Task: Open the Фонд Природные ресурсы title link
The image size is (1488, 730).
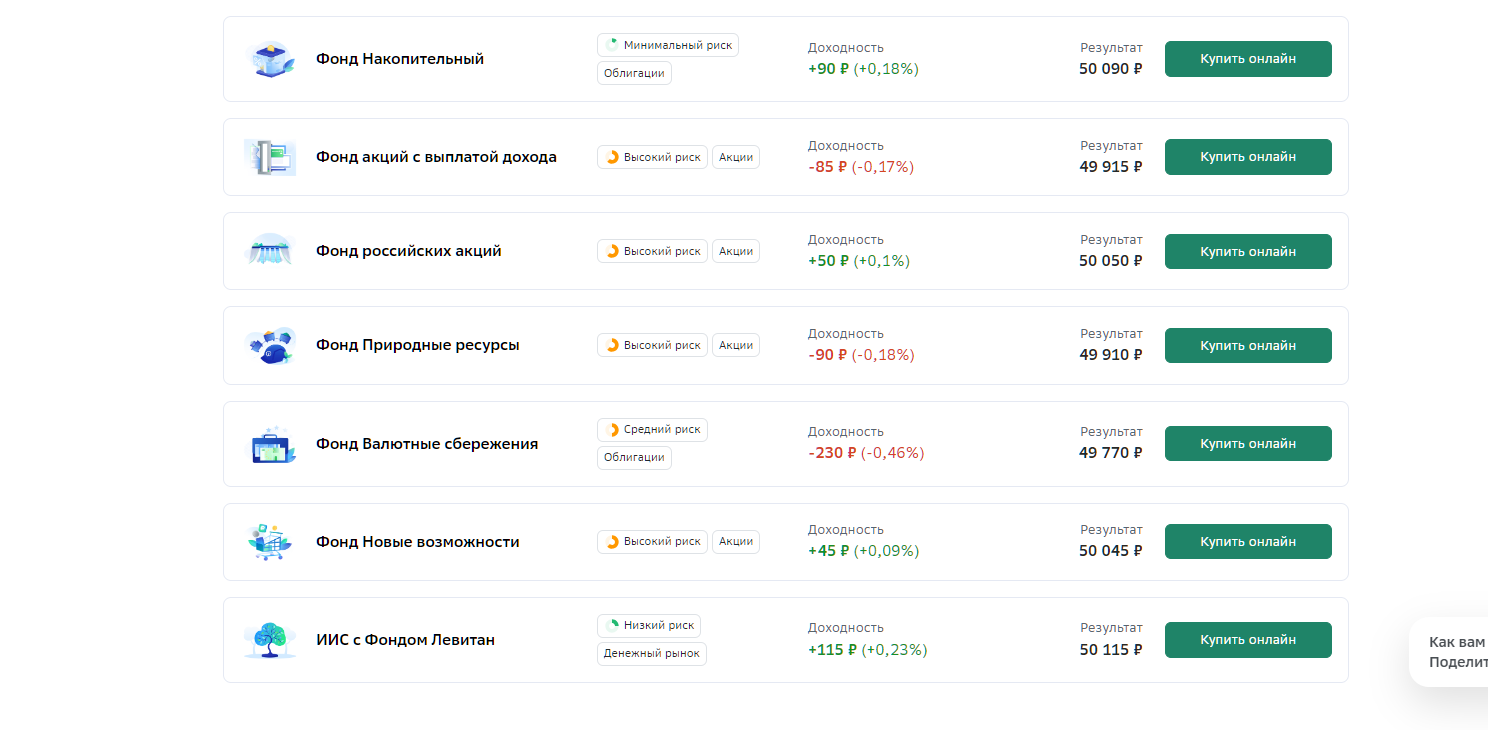Action: 417,345
